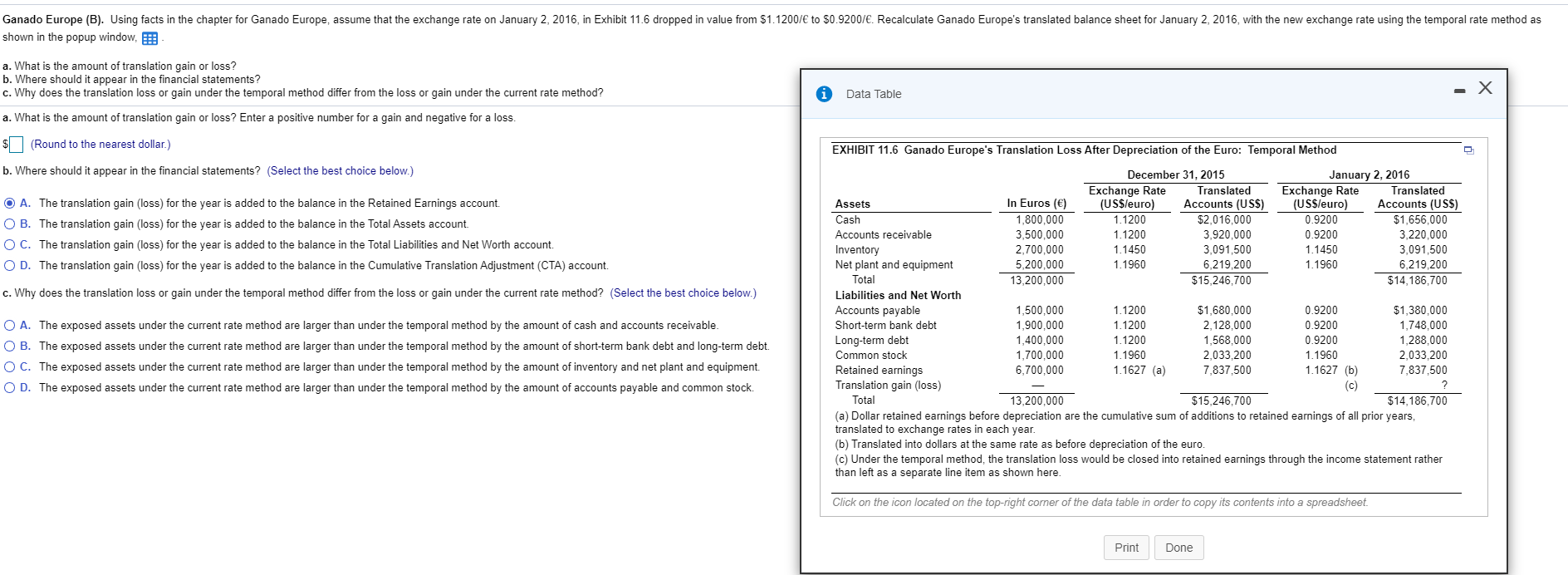The width and height of the screenshot is (1568, 575).
Task: Choose part c option B: short-term and long-term debt
Action: 9,346
